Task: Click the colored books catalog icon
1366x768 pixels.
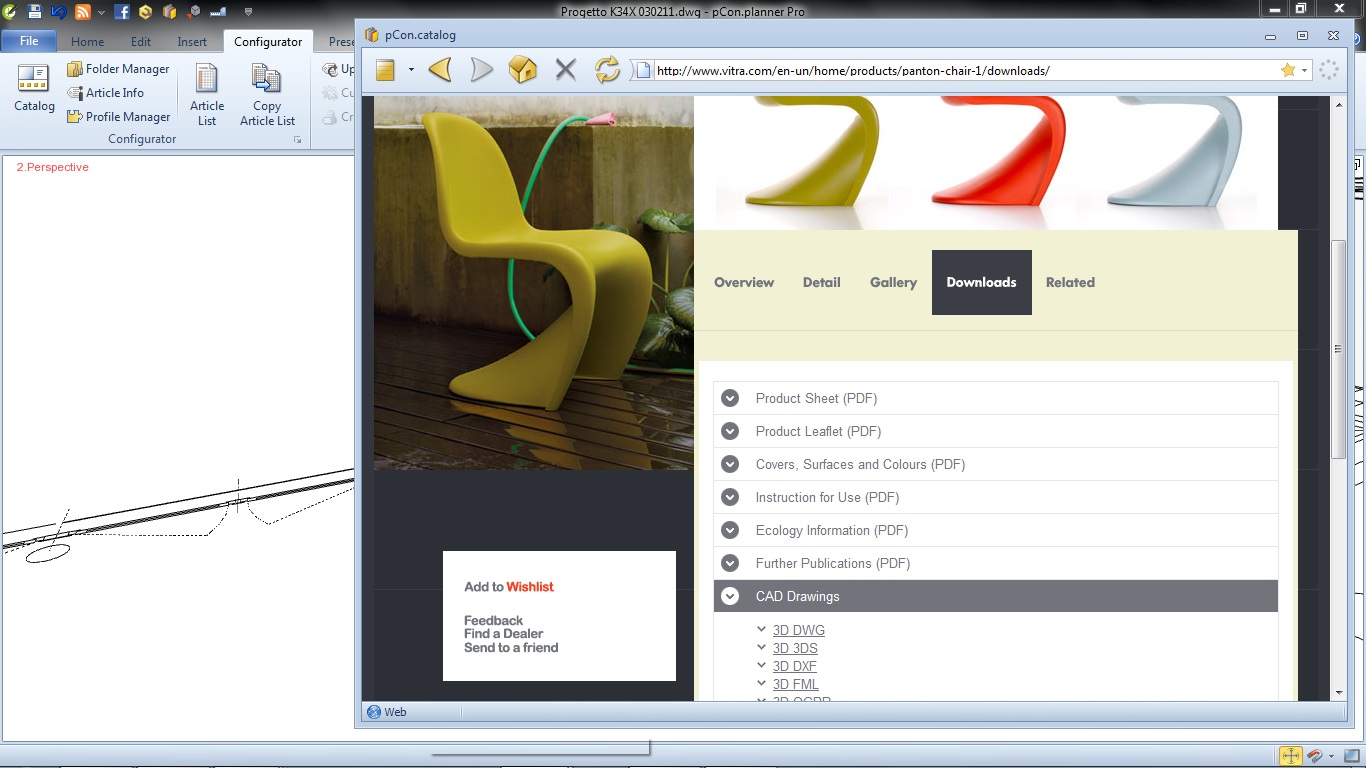Action: [x=170, y=12]
